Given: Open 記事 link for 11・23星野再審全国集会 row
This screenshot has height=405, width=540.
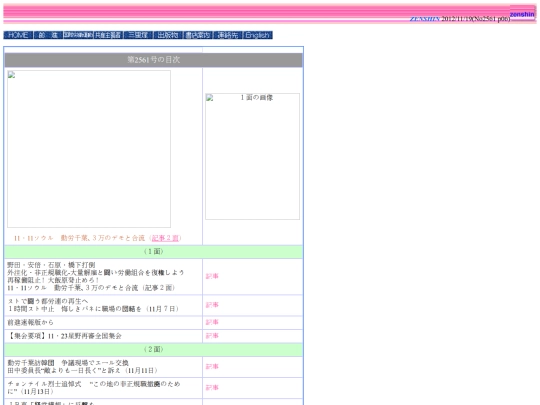Looking at the screenshot, I should [212, 336].
